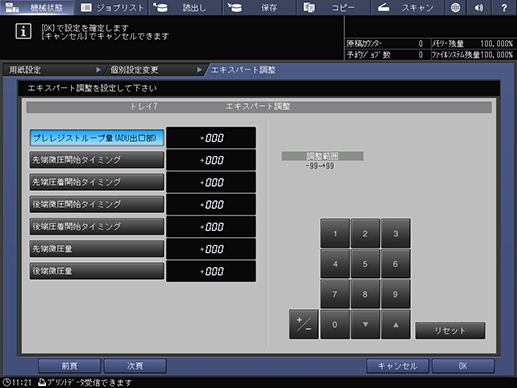Click 予約ジョブ数 readout

tap(385, 55)
